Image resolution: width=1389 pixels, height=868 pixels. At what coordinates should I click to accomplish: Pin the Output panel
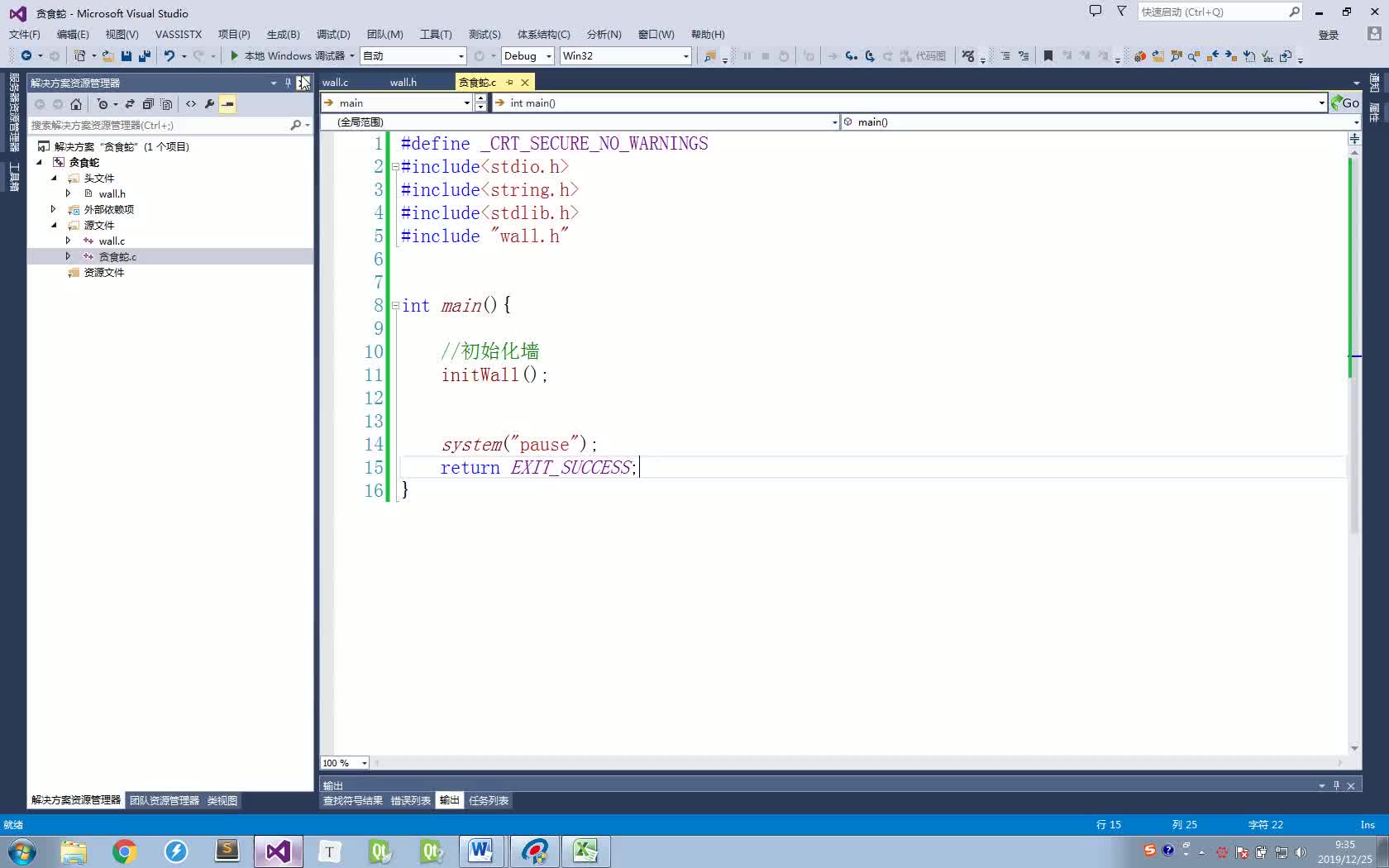[x=1336, y=785]
